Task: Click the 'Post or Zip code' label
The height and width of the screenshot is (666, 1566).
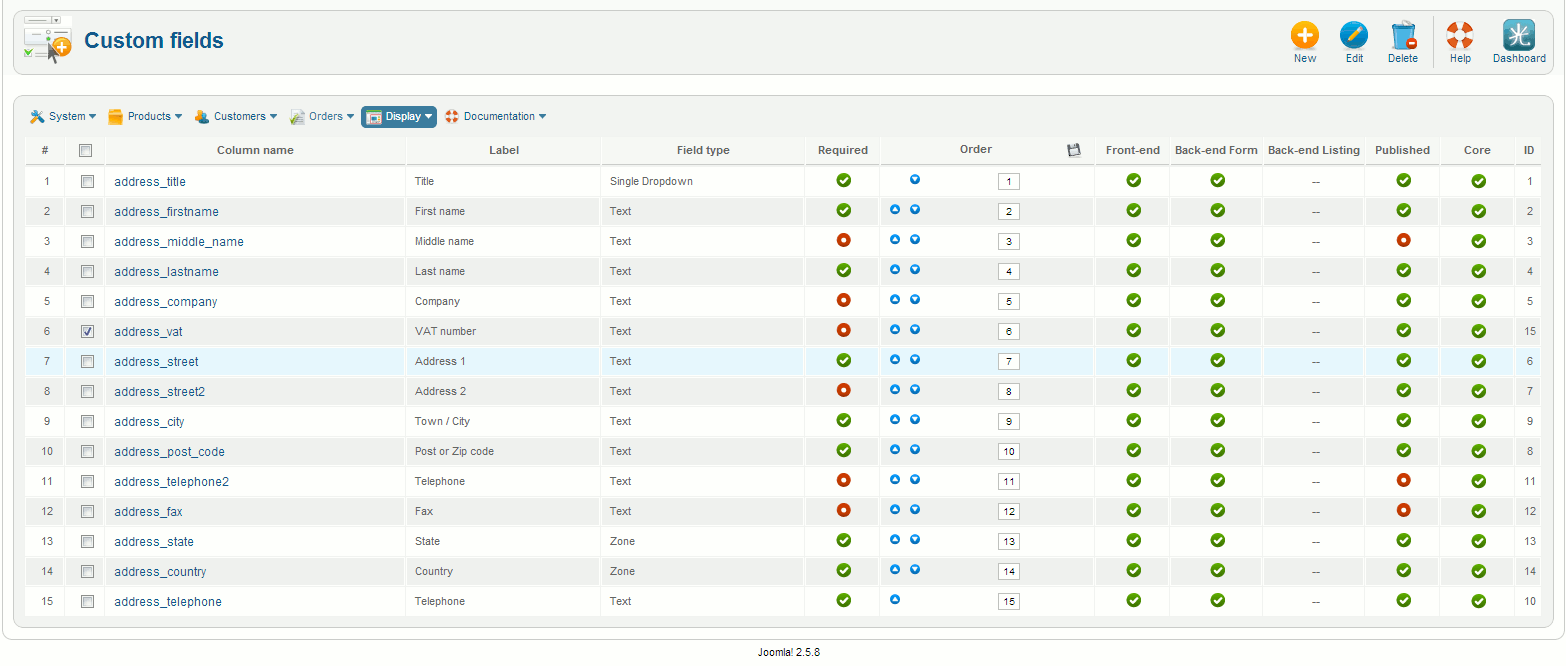Action: coord(454,451)
